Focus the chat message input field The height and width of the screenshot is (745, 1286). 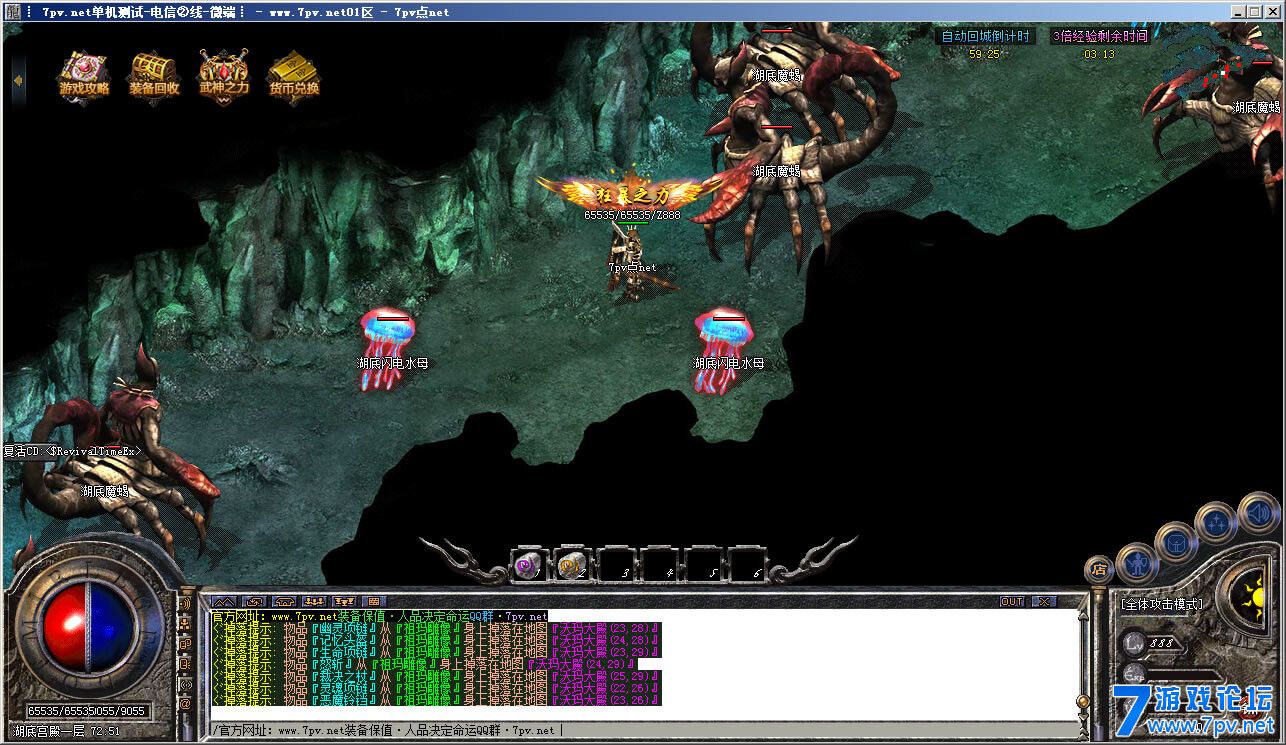click(644, 730)
